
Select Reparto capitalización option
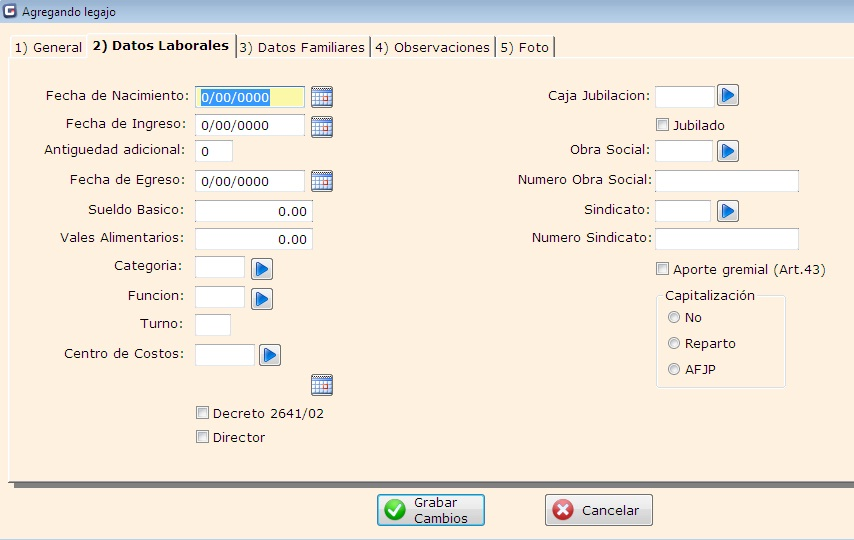(x=674, y=343)
